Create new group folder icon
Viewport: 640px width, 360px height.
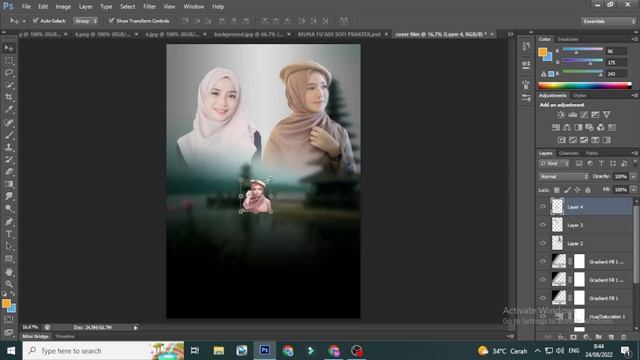(599, 337)
